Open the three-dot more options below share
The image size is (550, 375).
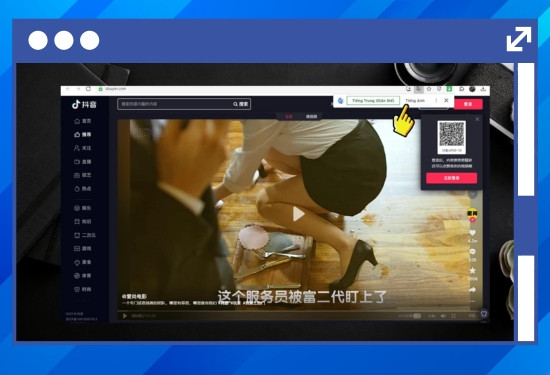tap(472, 301)
